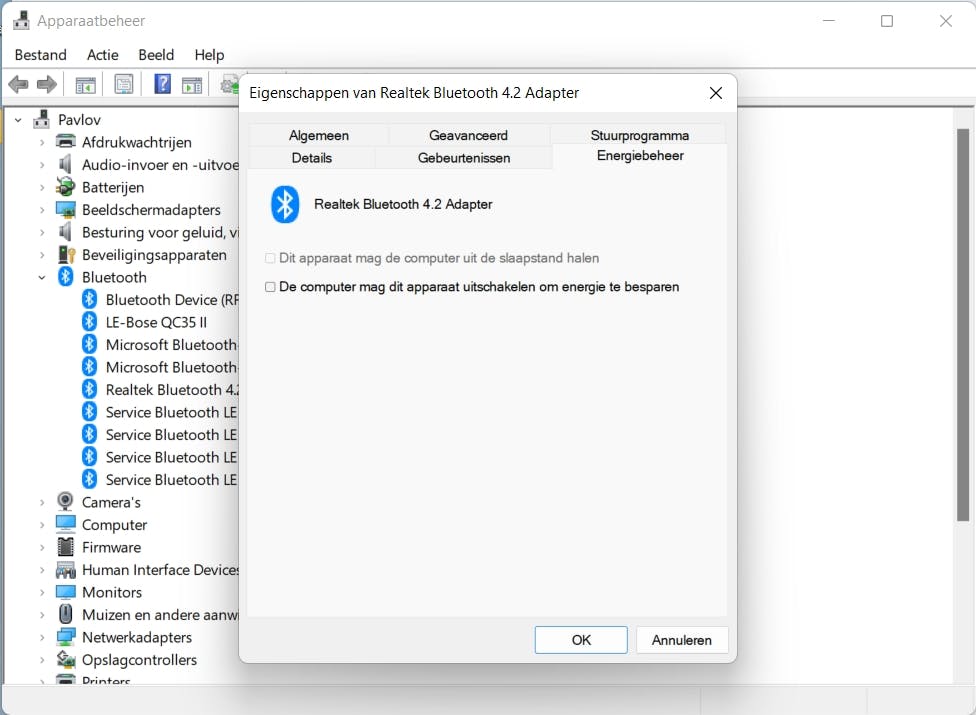Click the Batterijen icon in the device tree
Viewport: 976px width, 715px height.
pos(65,187)
